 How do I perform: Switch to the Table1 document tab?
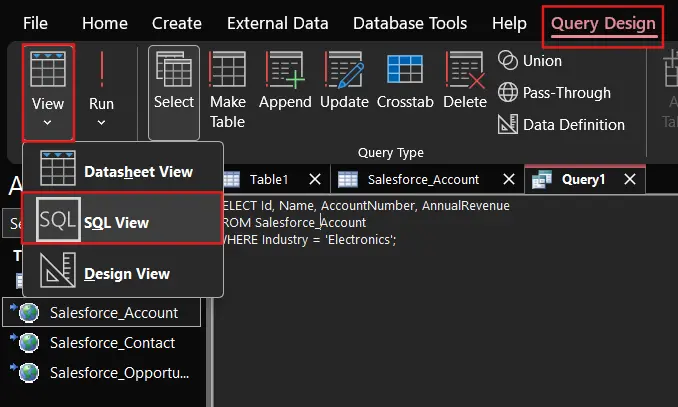[269, 179]
